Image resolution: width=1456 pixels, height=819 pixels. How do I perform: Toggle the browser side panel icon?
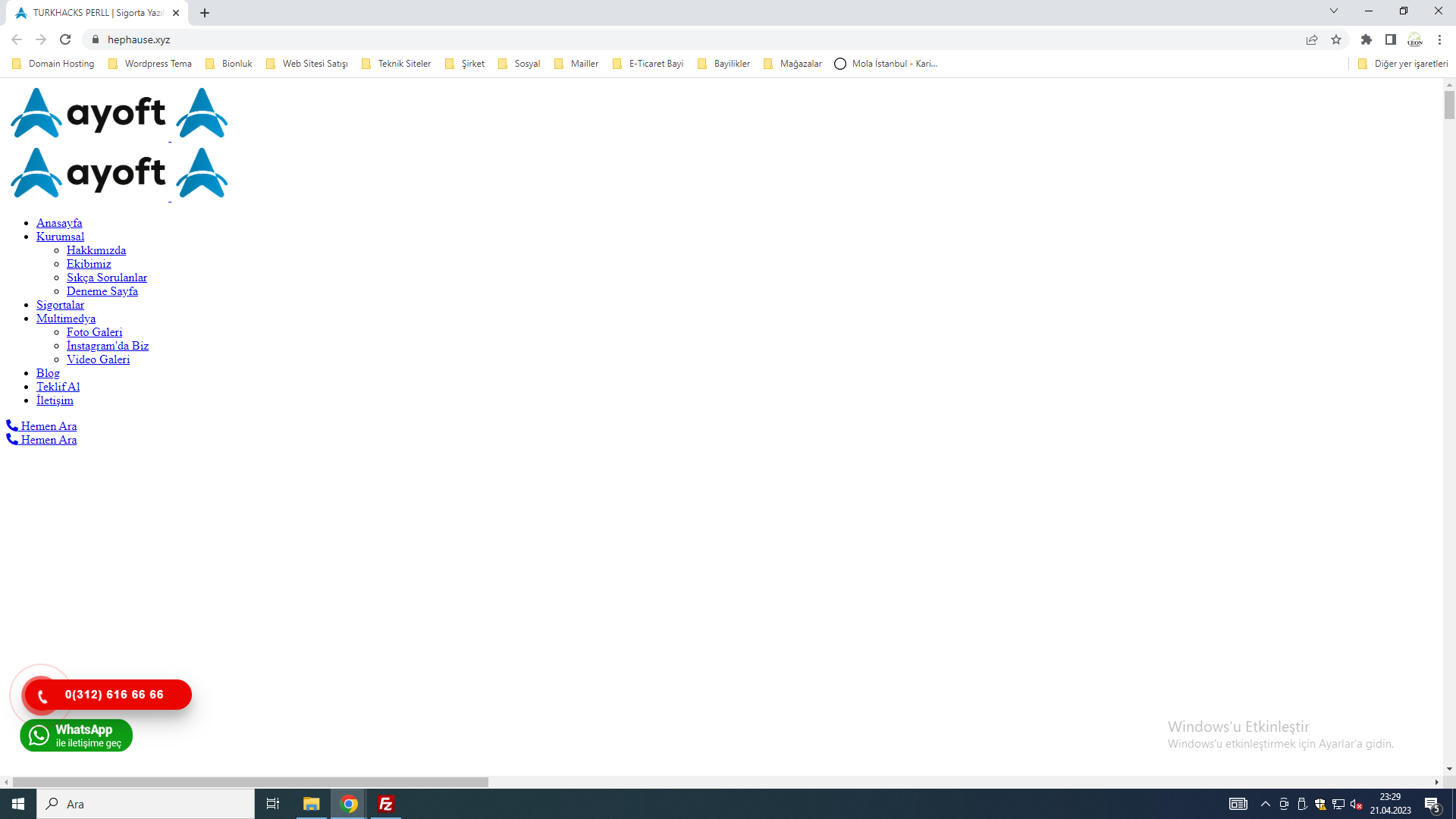(x=1391, y=39)
